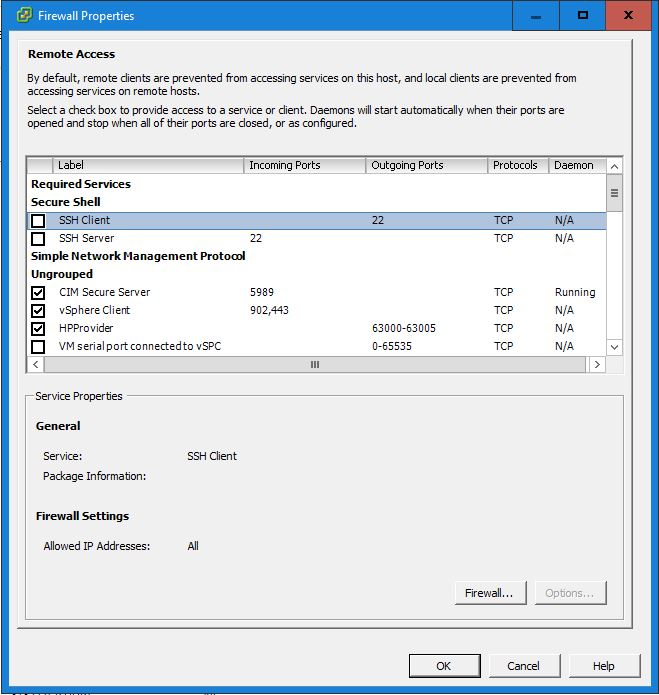Sort by the Incoming Ports column header
Viewport: 659px width, 695px height.
[304, 165]
